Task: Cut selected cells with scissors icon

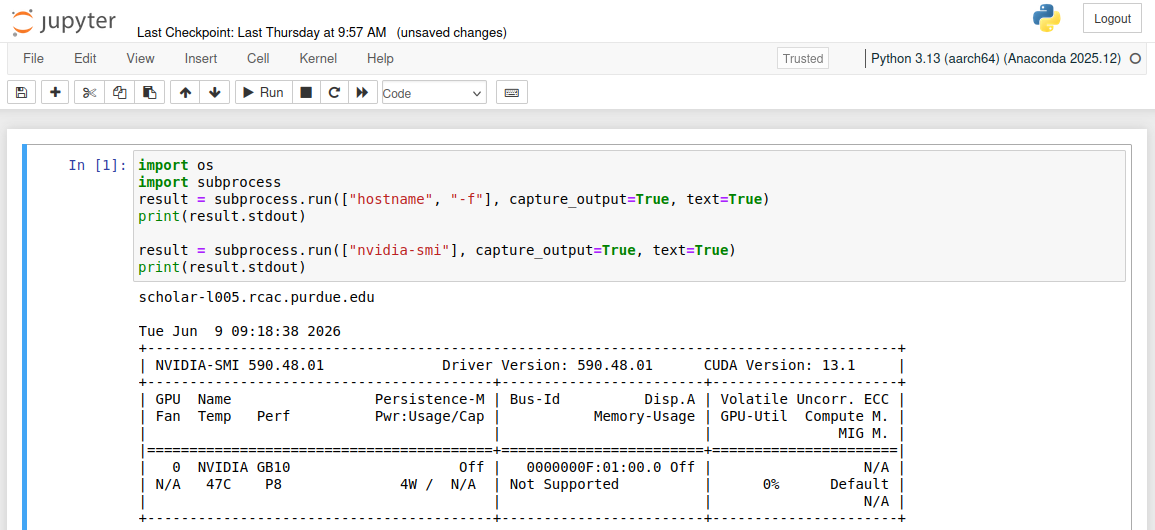Action: coord(89,93)
